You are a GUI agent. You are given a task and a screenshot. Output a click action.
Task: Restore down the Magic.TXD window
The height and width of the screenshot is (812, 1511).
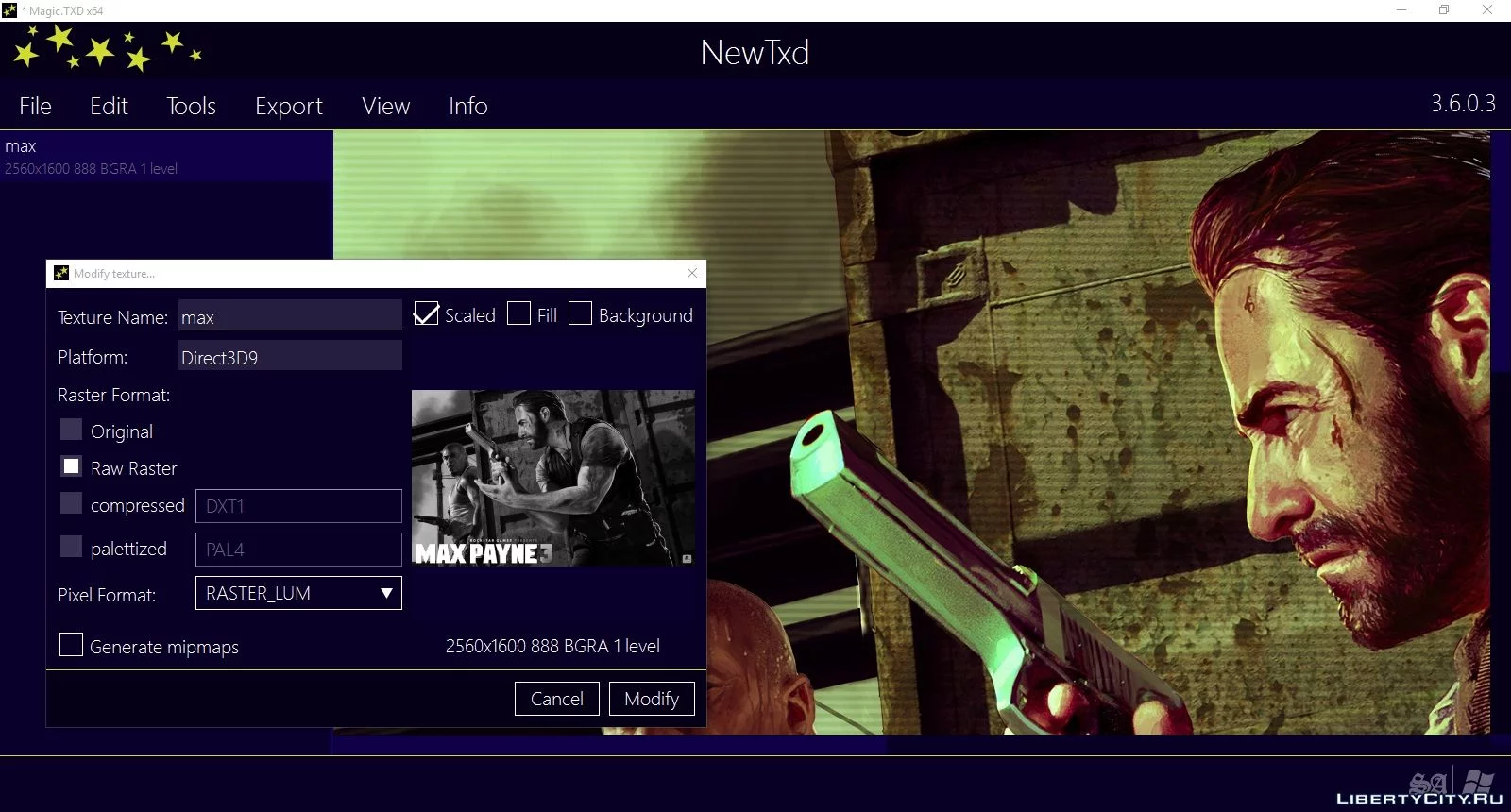[1444, 10]
